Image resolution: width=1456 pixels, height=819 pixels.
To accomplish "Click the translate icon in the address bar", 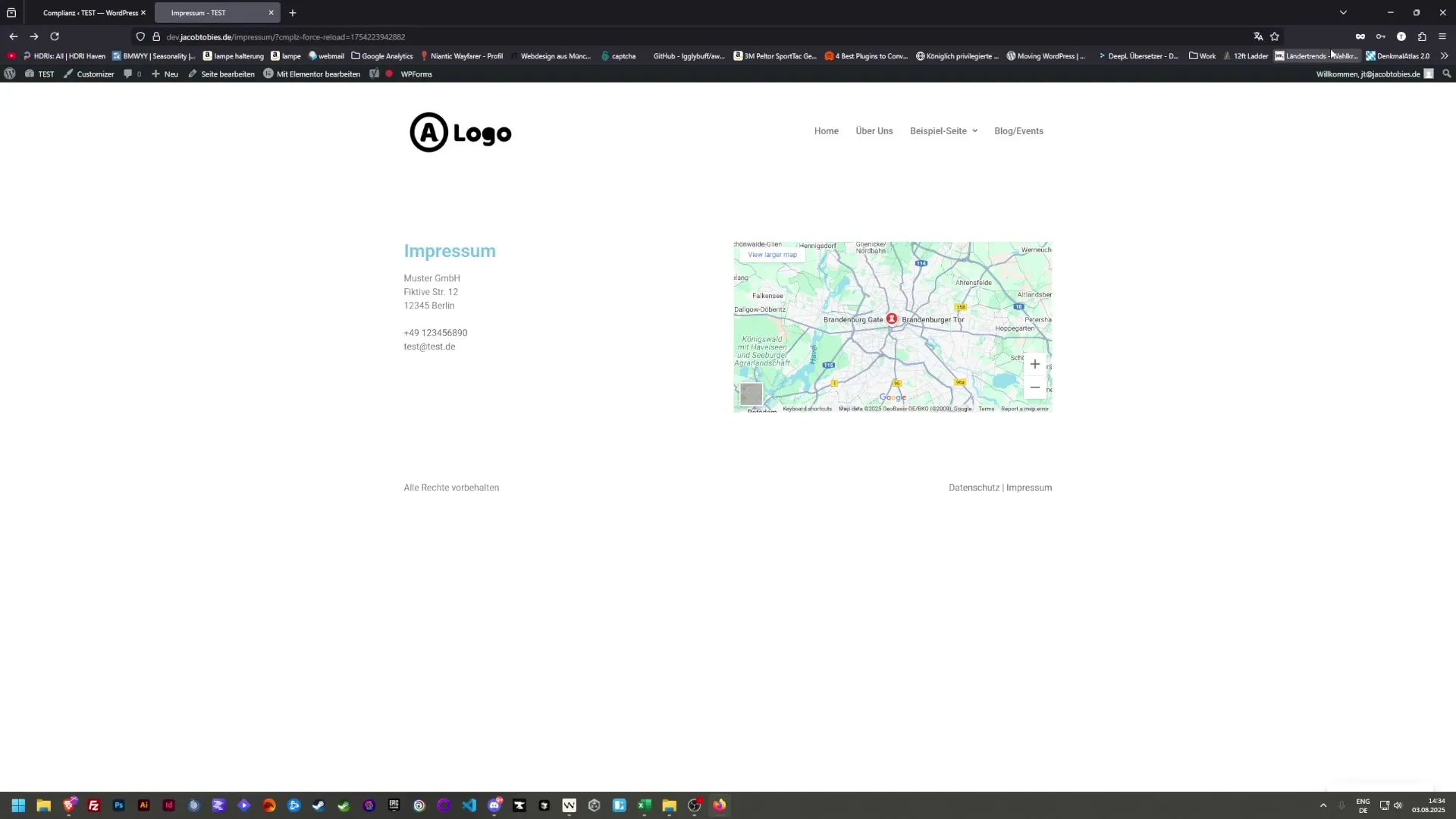I will coord(1257,36).
